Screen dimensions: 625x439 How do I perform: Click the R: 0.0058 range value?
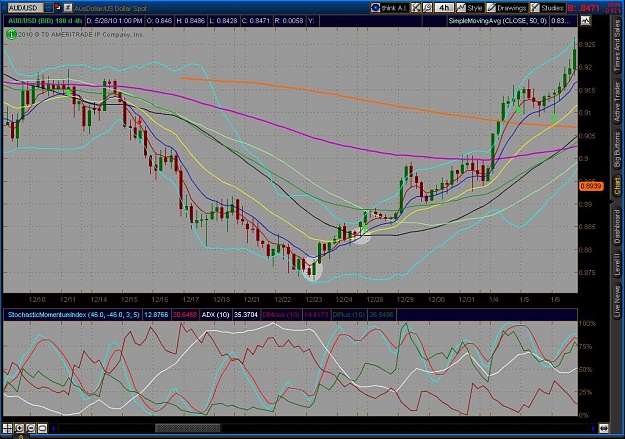[x=289, y=21]
